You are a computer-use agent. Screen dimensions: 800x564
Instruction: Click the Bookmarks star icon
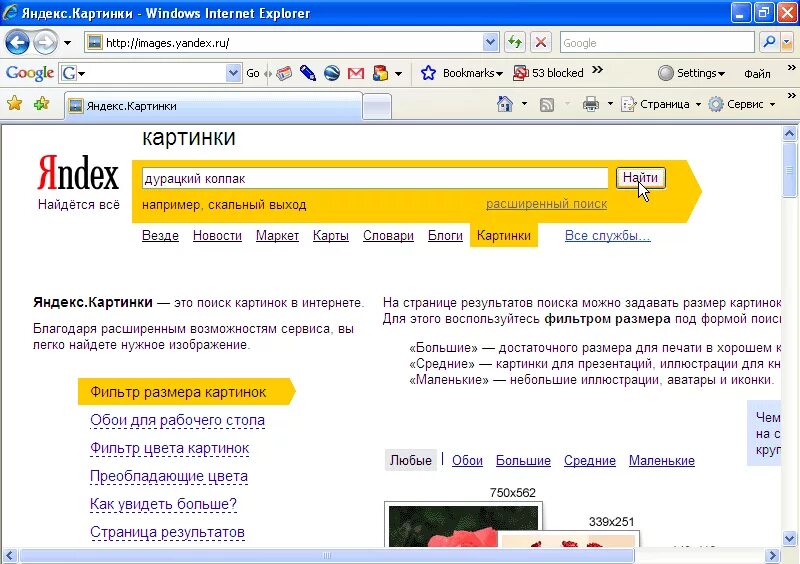point(428,73)
